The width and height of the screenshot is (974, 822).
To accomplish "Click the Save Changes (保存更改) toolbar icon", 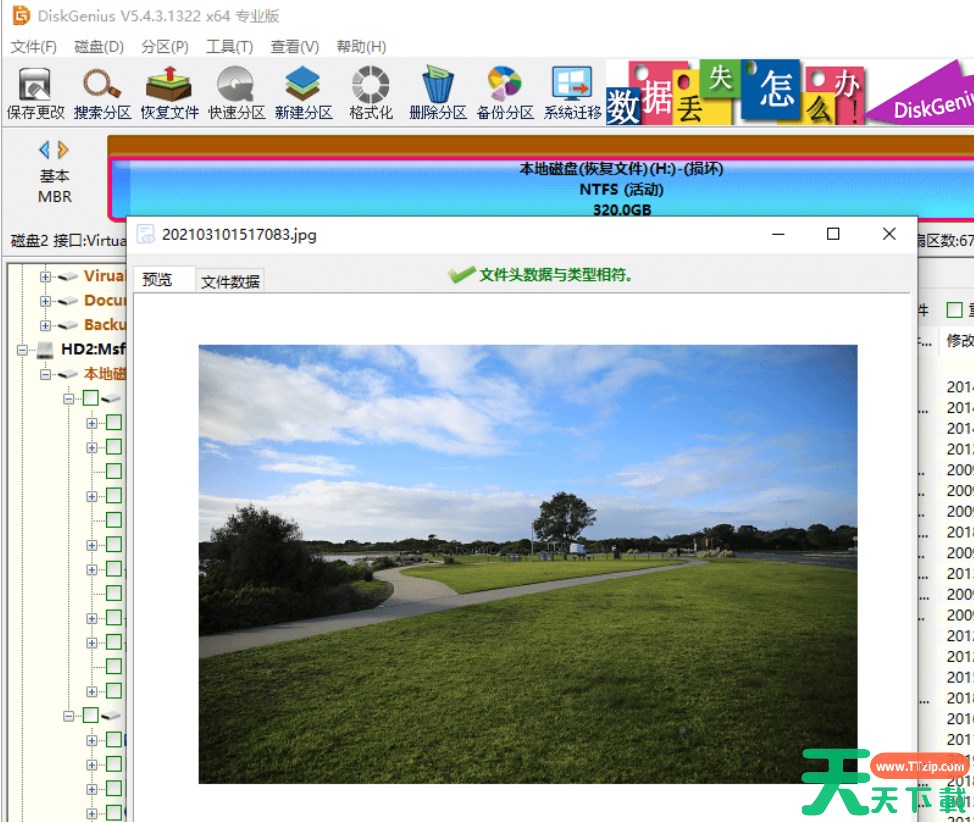I will tap(35, 92).
